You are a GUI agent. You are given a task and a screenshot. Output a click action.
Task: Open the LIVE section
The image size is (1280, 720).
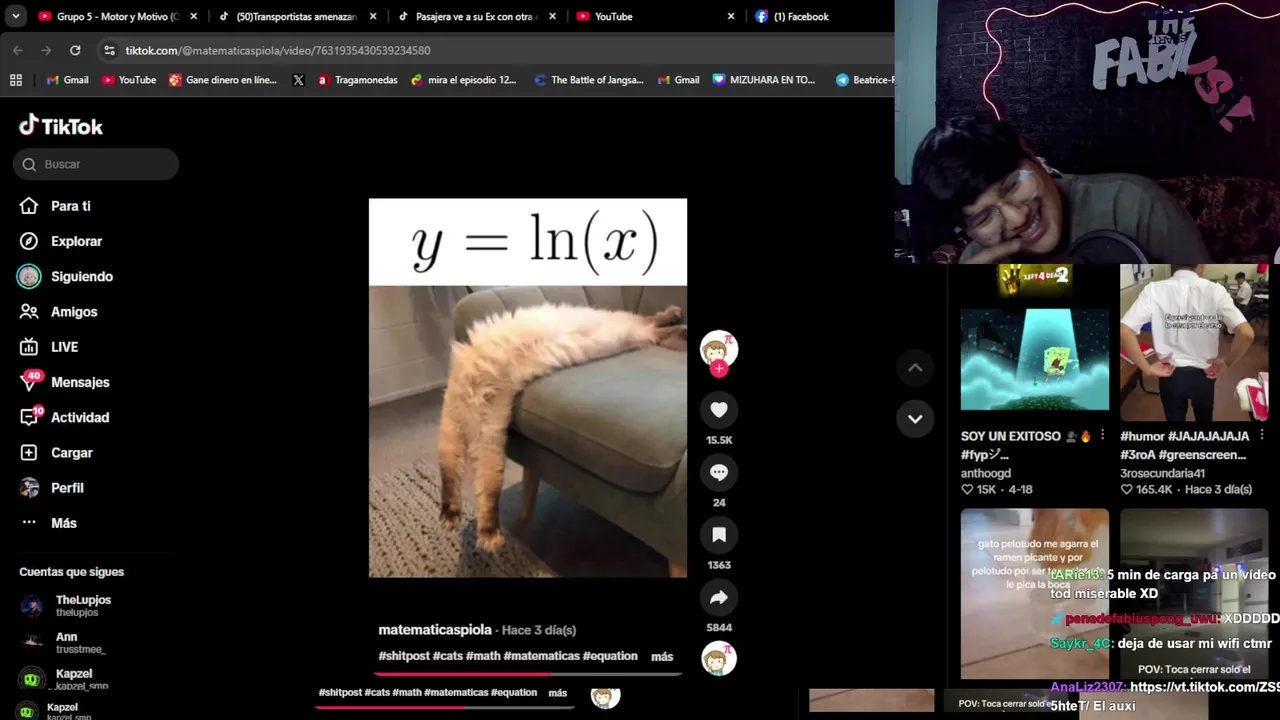50,347
